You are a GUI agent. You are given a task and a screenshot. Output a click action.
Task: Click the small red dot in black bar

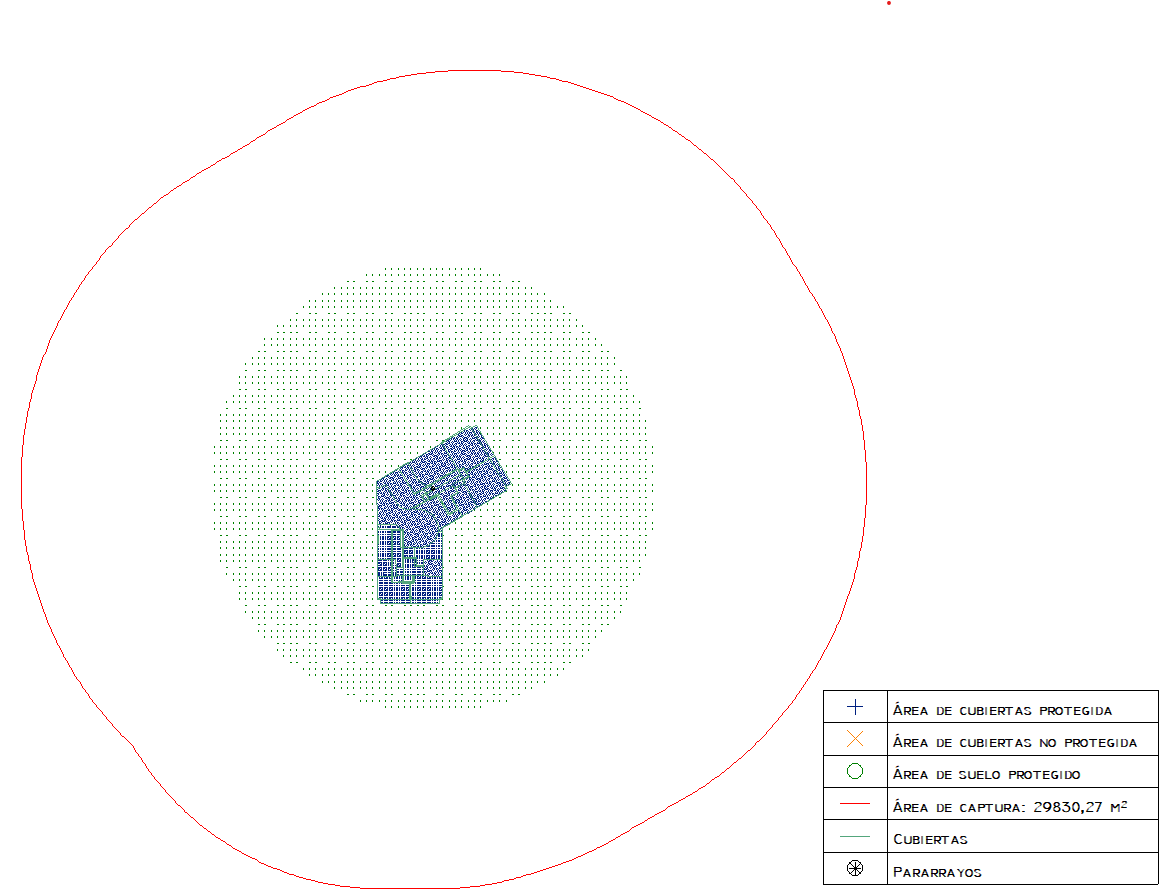888,3
